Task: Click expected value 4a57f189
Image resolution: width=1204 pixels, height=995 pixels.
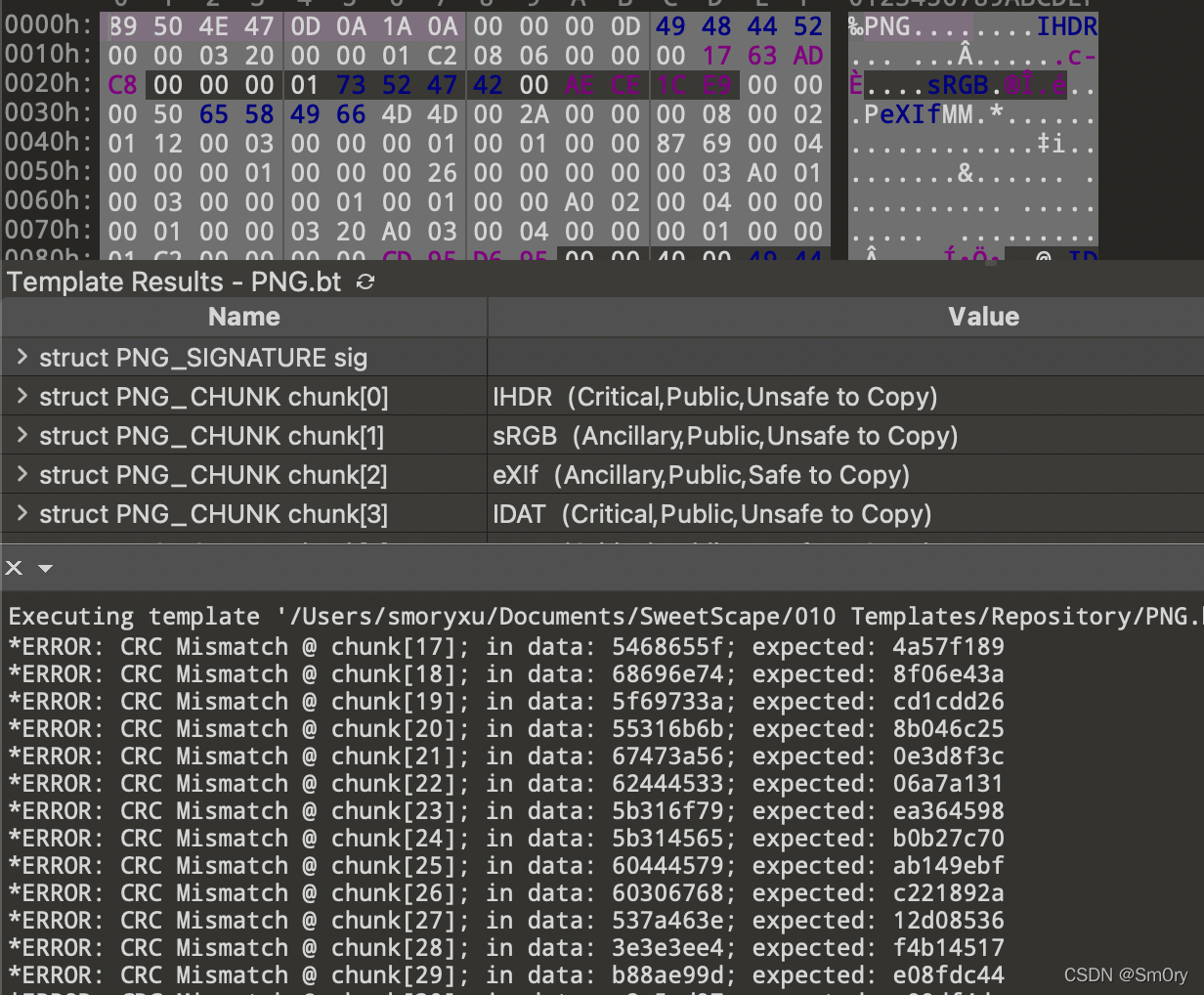Action: 948,647
